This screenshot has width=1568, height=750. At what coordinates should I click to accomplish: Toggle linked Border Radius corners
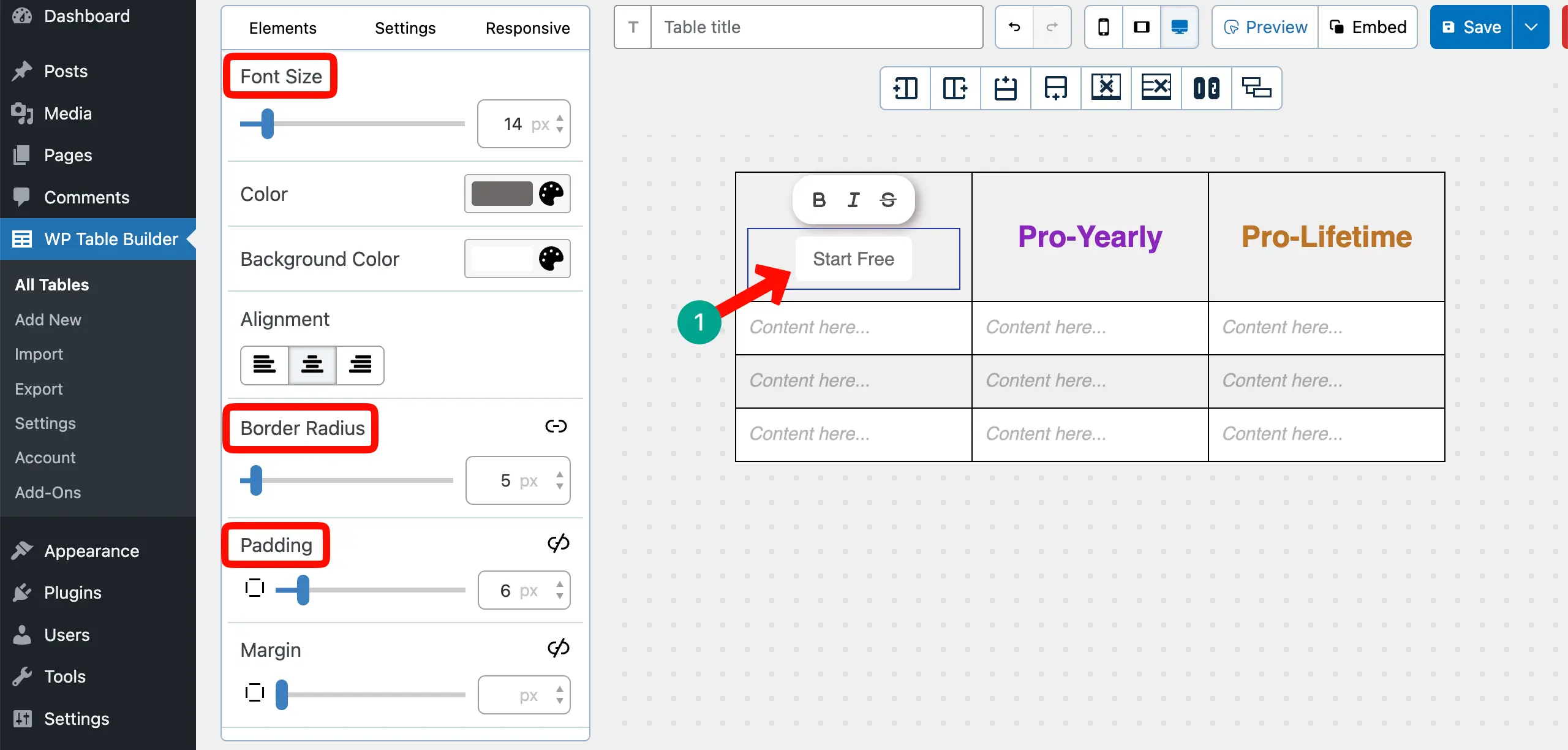tap(555, 426)
